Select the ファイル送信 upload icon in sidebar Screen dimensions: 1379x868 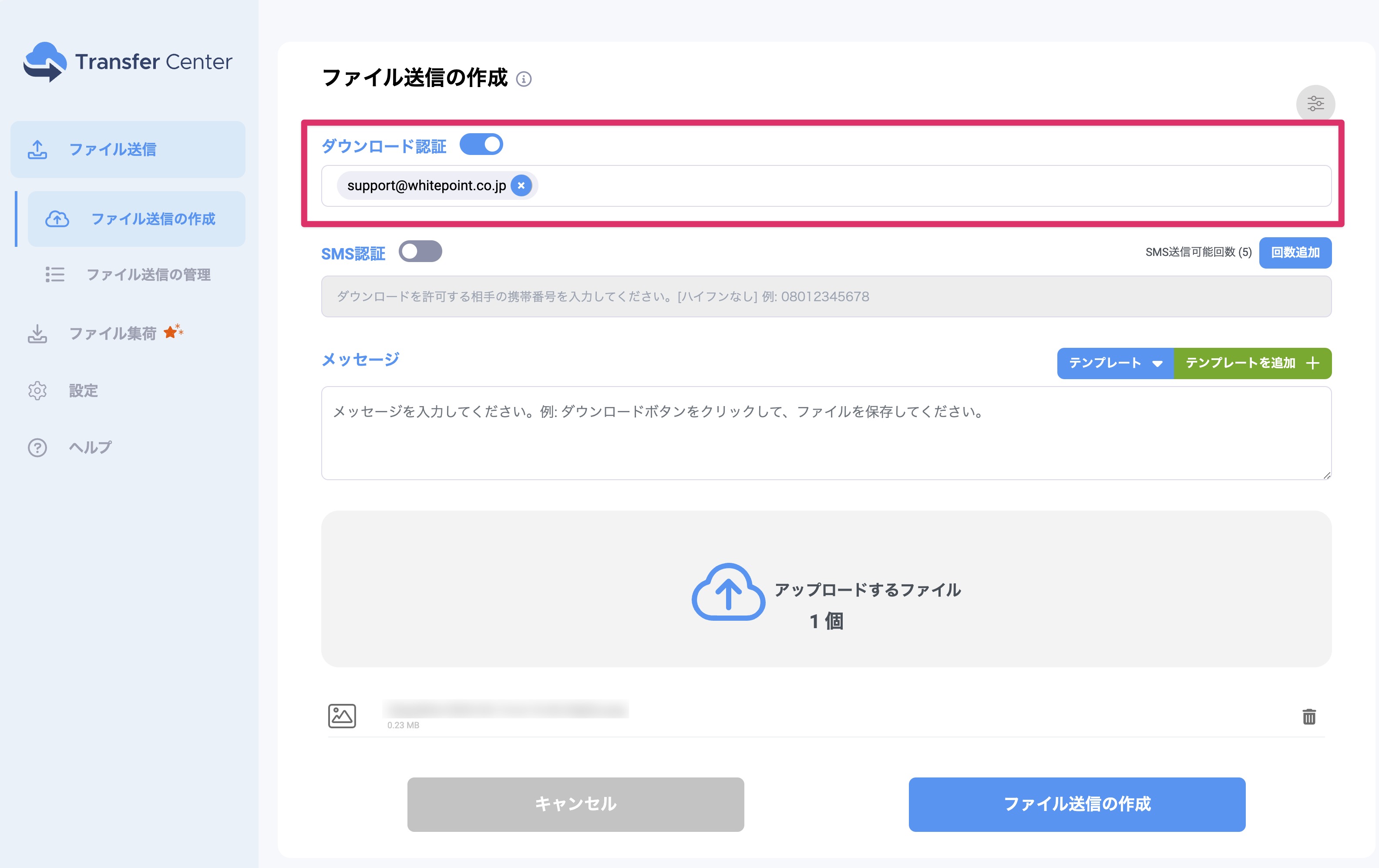tap(38, 149)
